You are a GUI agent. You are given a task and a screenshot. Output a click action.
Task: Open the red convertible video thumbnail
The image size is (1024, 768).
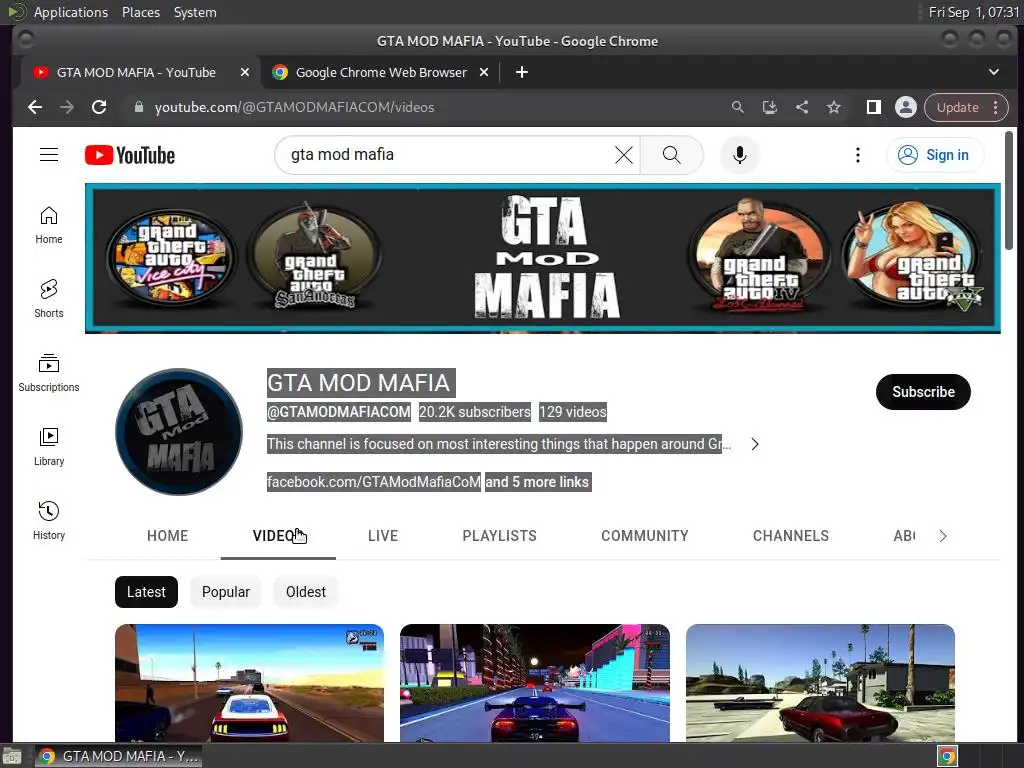click(x=820, y=683)
